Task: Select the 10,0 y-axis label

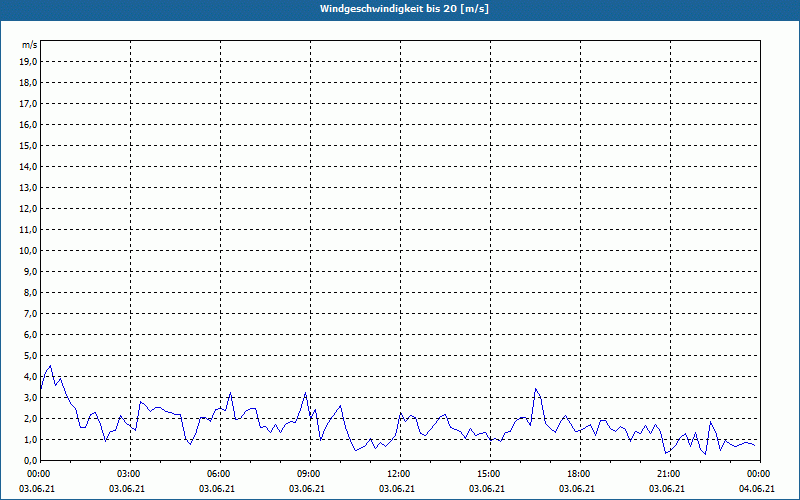Action: (x=28, y=251)
